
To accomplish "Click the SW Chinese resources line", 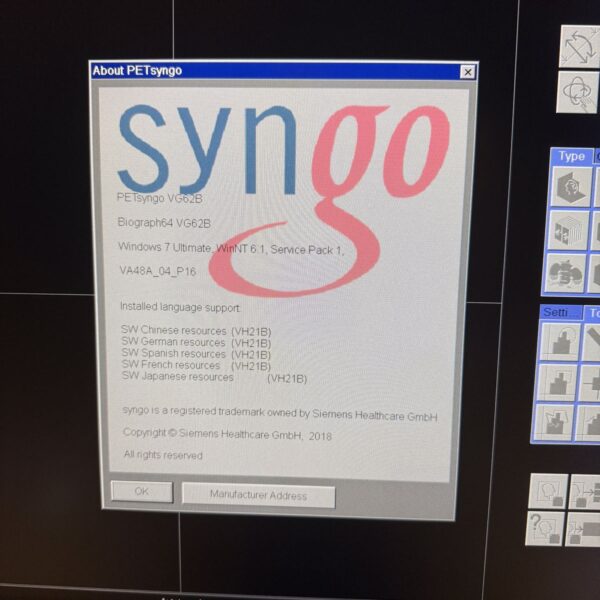I will click(x=196, y=331).
